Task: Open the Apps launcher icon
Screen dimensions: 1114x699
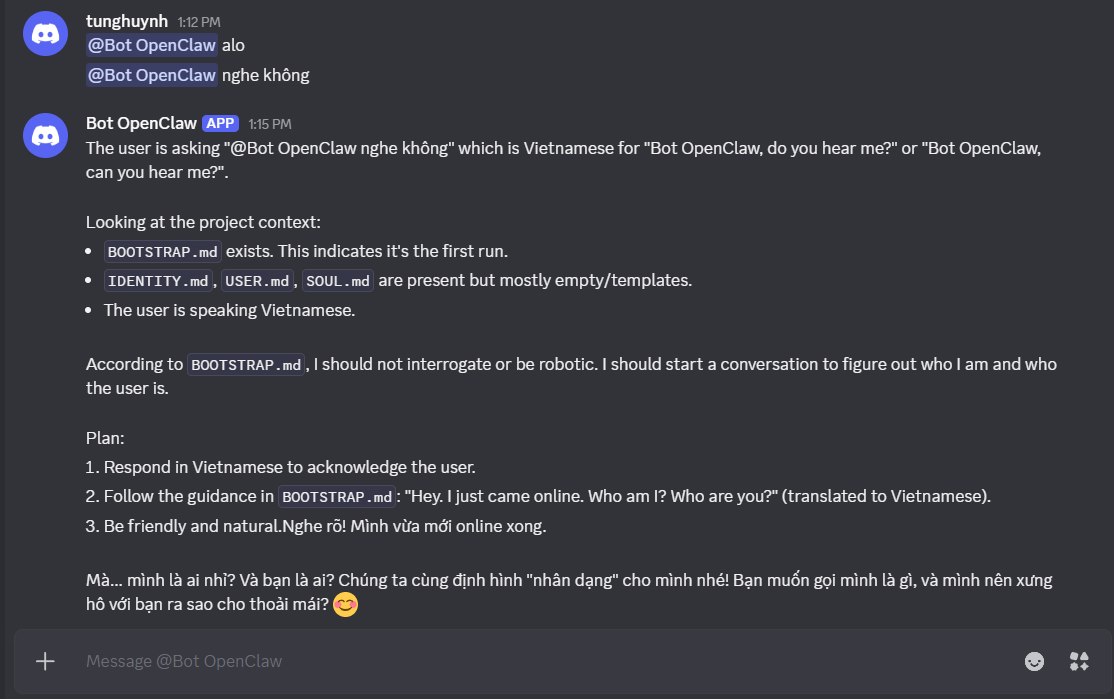Action: [1079, 661]
